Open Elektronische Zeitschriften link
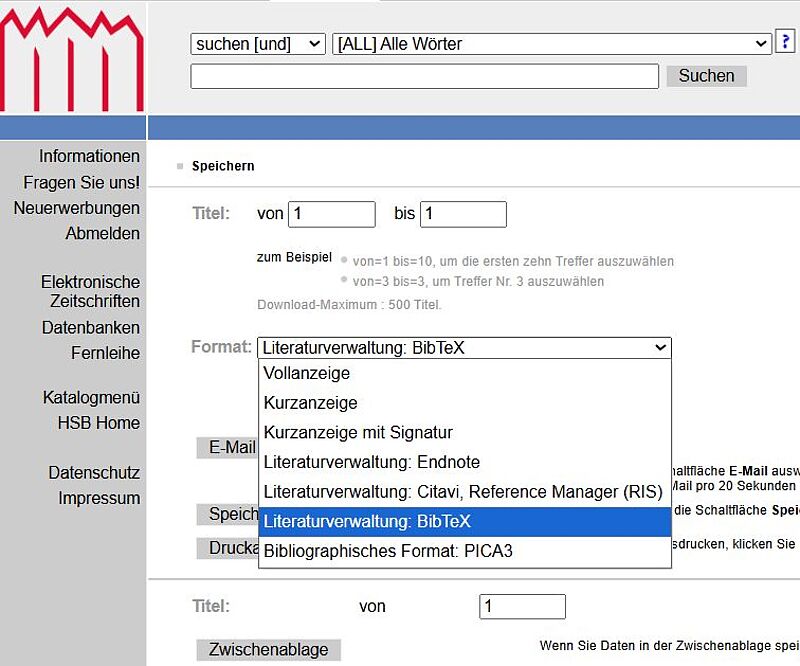The width and height of the screenshot is (800, 666). pos(90,292)
